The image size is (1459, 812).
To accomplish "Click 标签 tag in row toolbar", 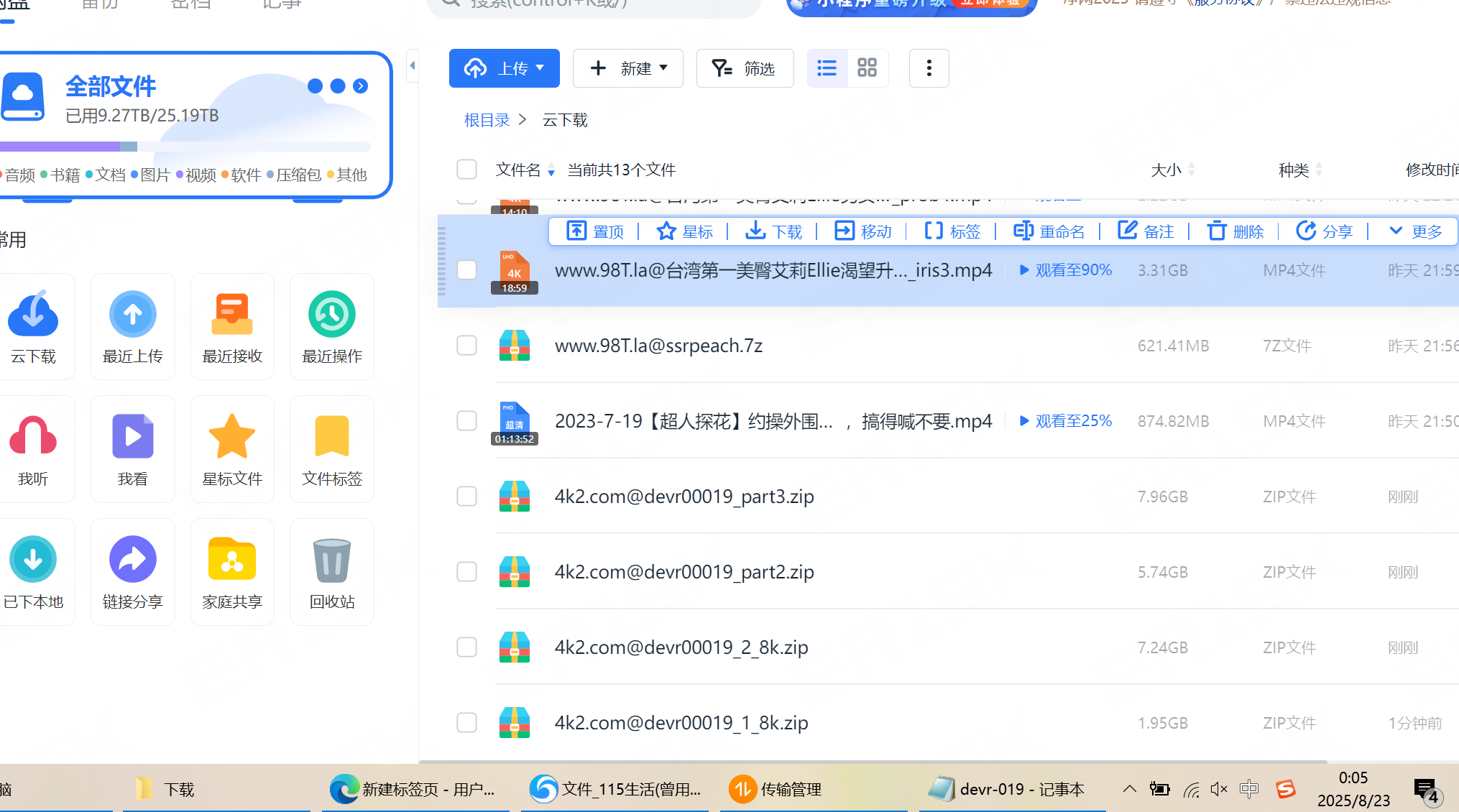I will point(953,231).
